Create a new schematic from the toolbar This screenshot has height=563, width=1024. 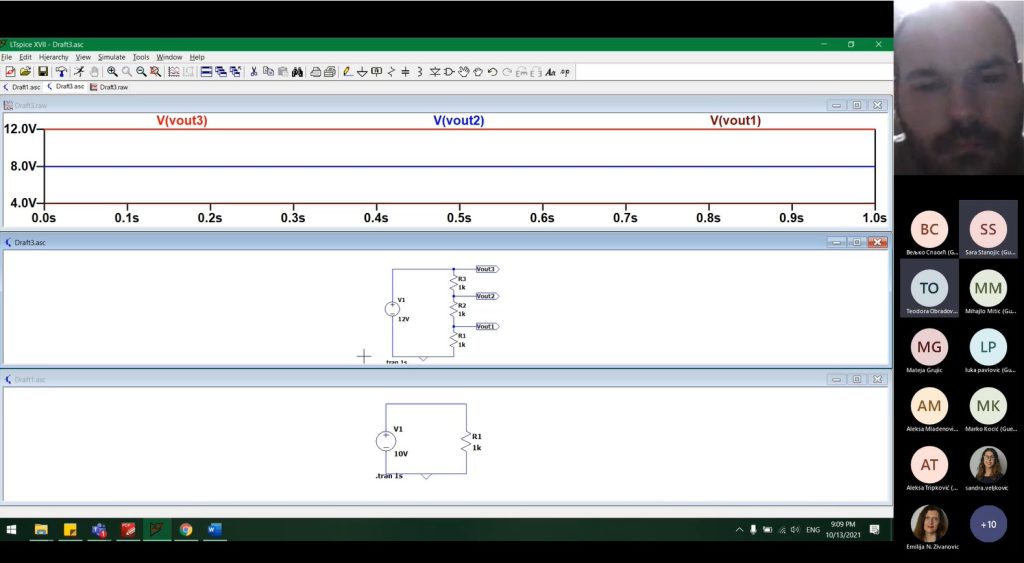coord(10,72)
